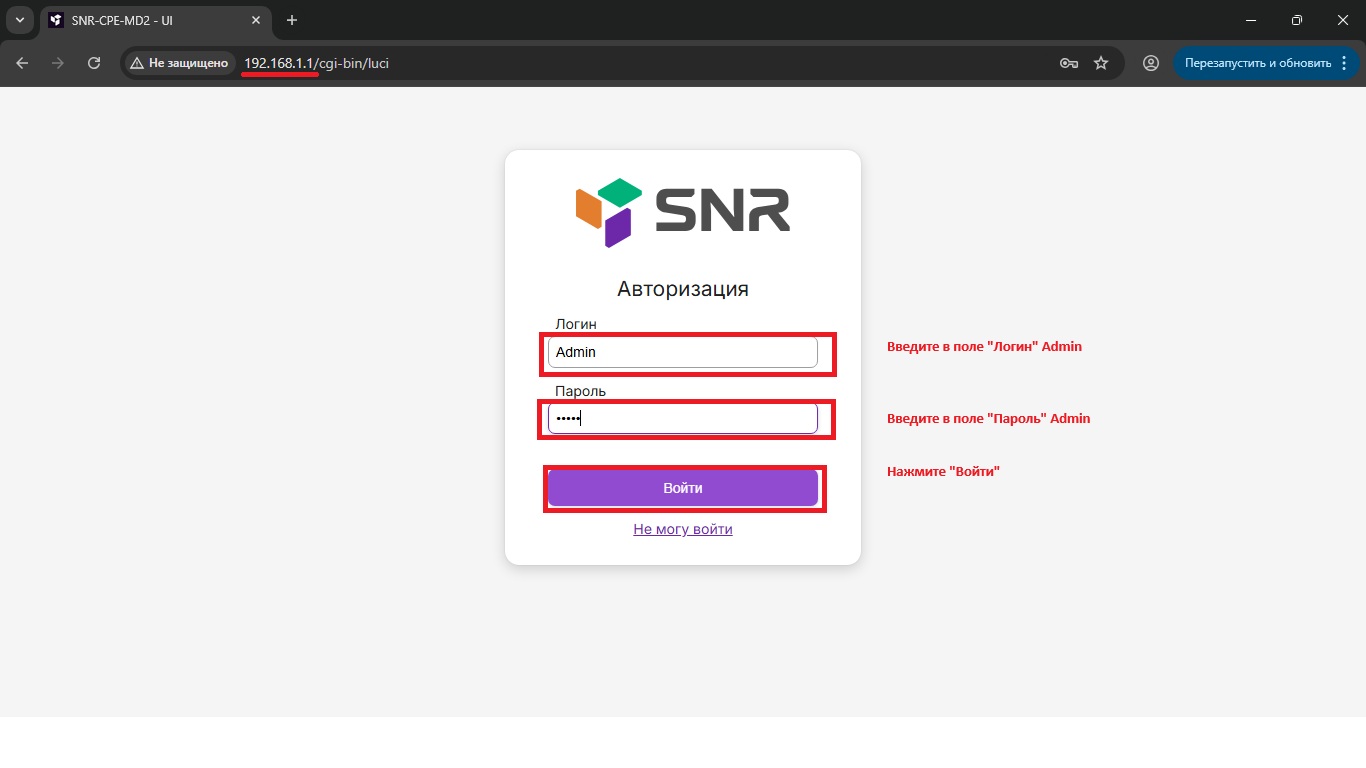
Task: Click the "Логин" field label
Action: (576, 324)
